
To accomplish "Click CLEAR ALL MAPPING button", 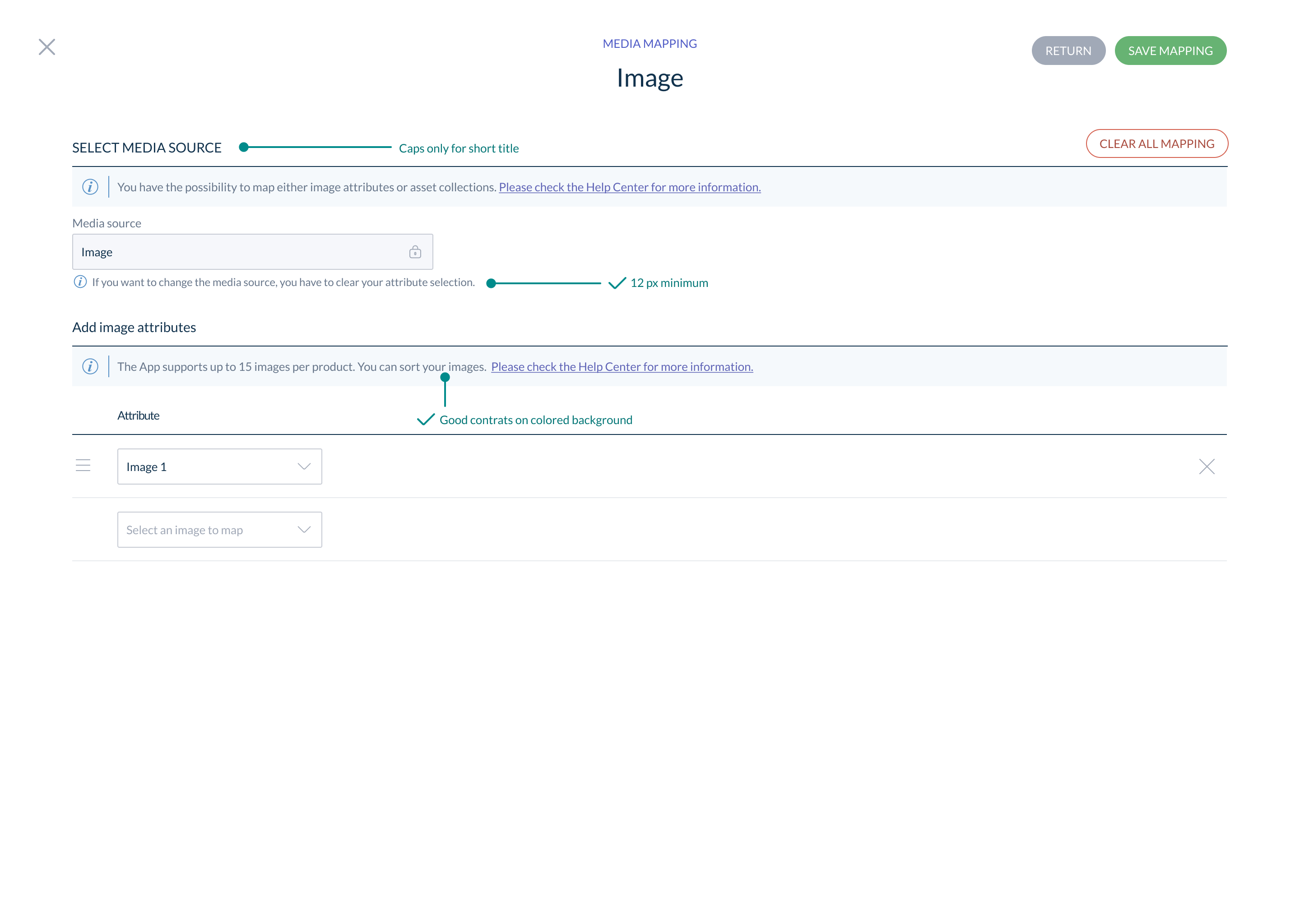I will [1156, 144].
